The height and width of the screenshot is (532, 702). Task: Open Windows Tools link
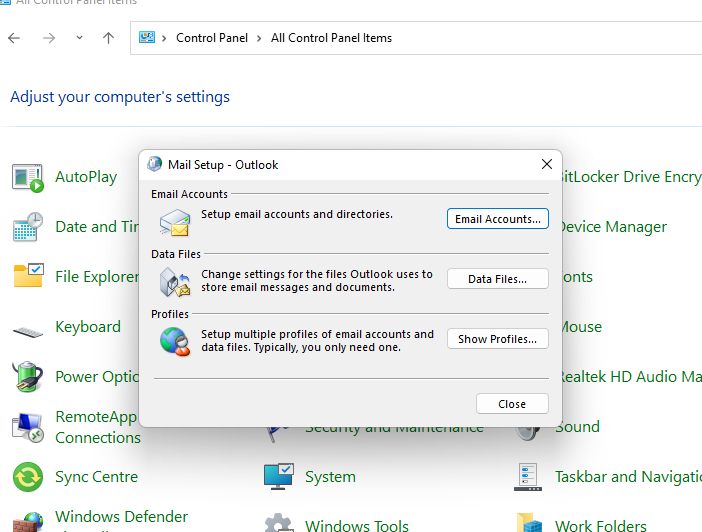pos(357,525)
